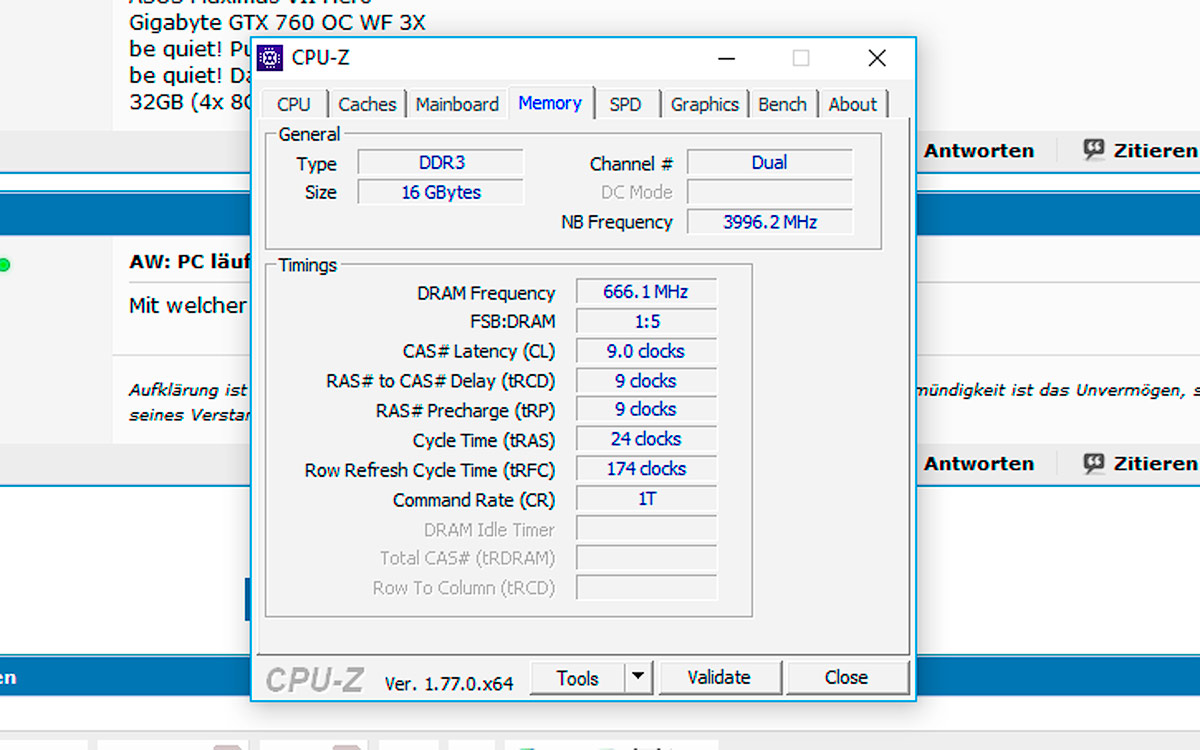Click the Command Rate value 1T
Screen dimensions: 1200x750
click(646, 498)
